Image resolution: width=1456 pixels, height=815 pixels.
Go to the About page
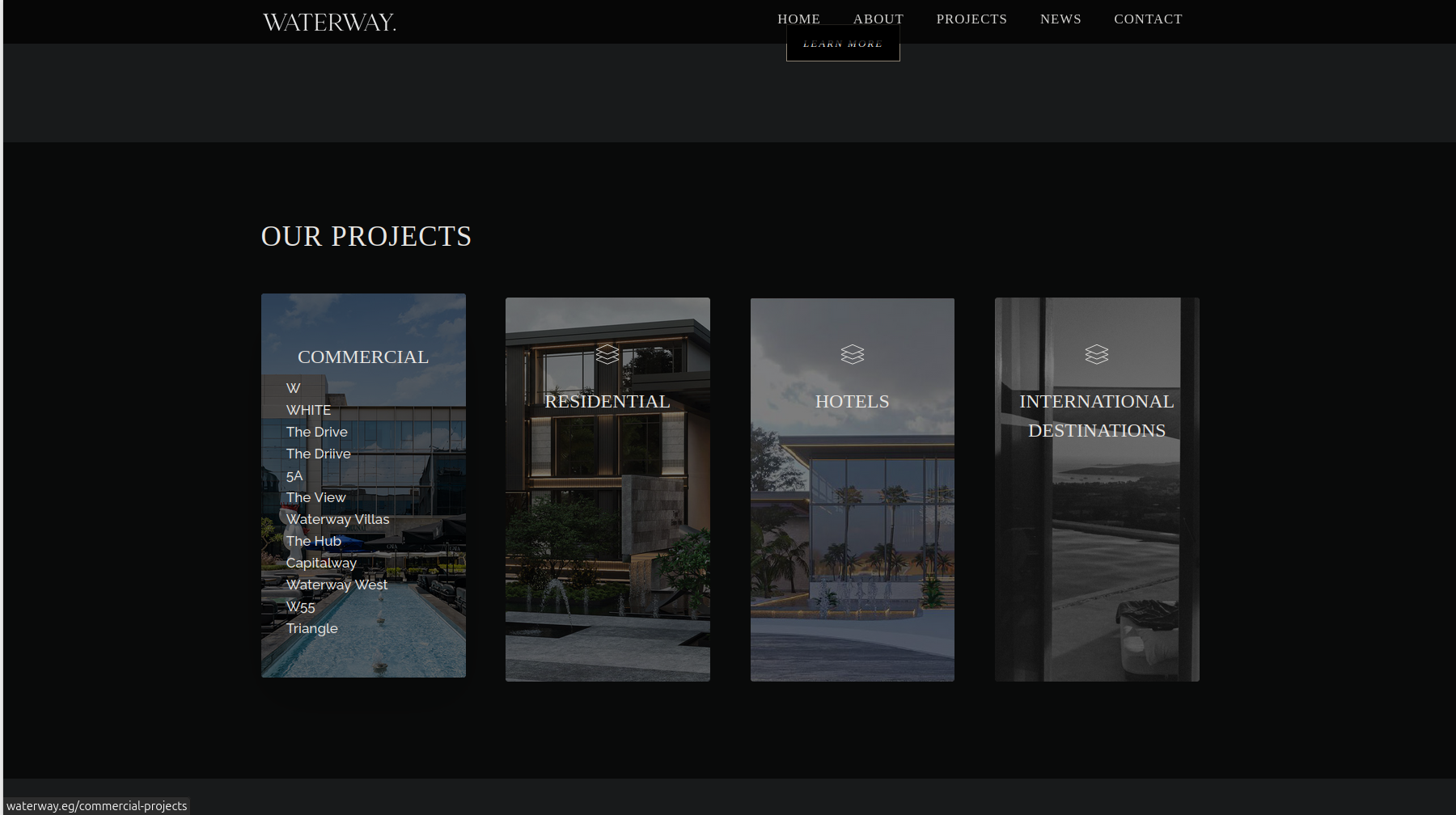point(878,19)
